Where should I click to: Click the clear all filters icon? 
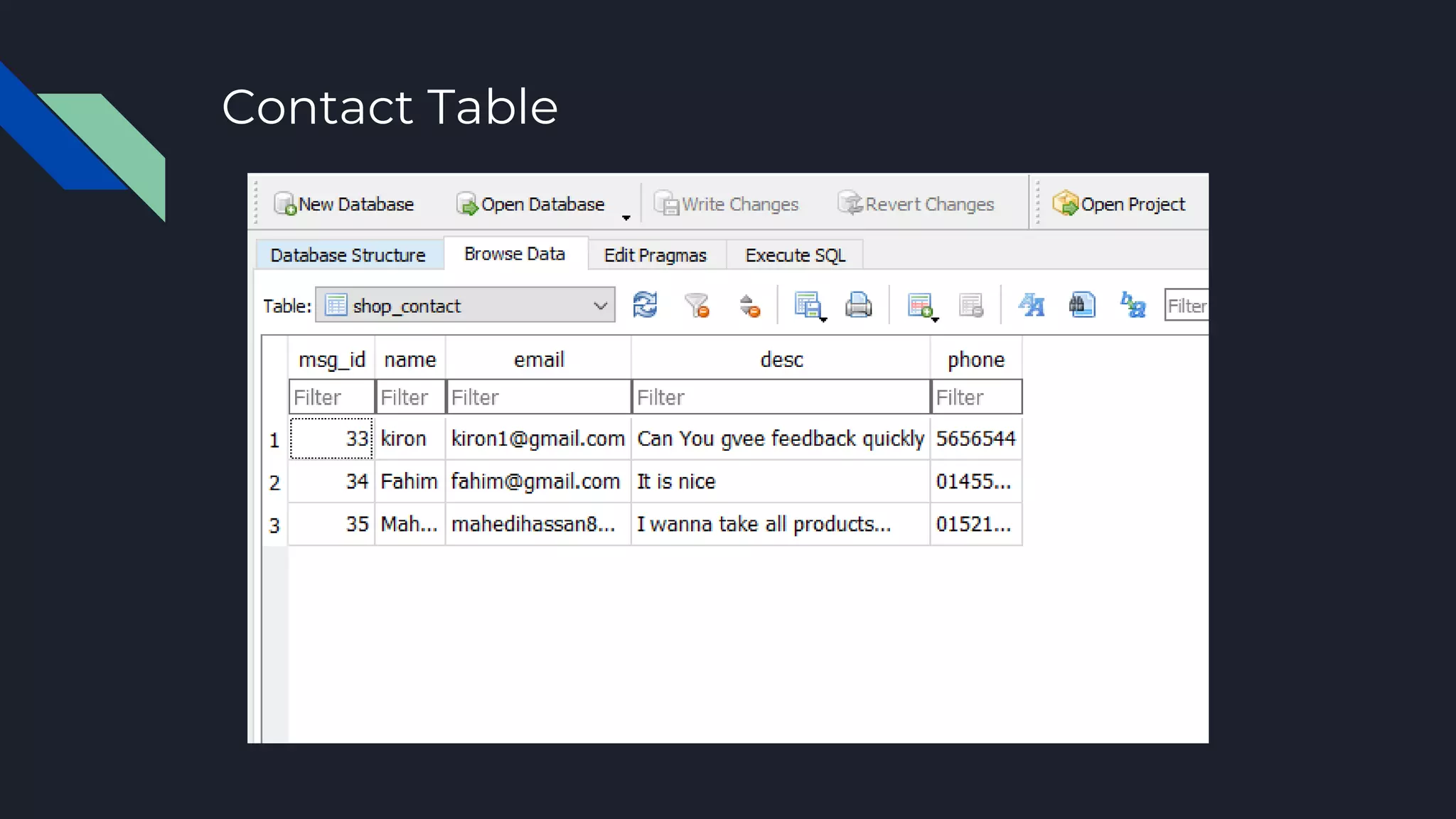pos(697,306)
